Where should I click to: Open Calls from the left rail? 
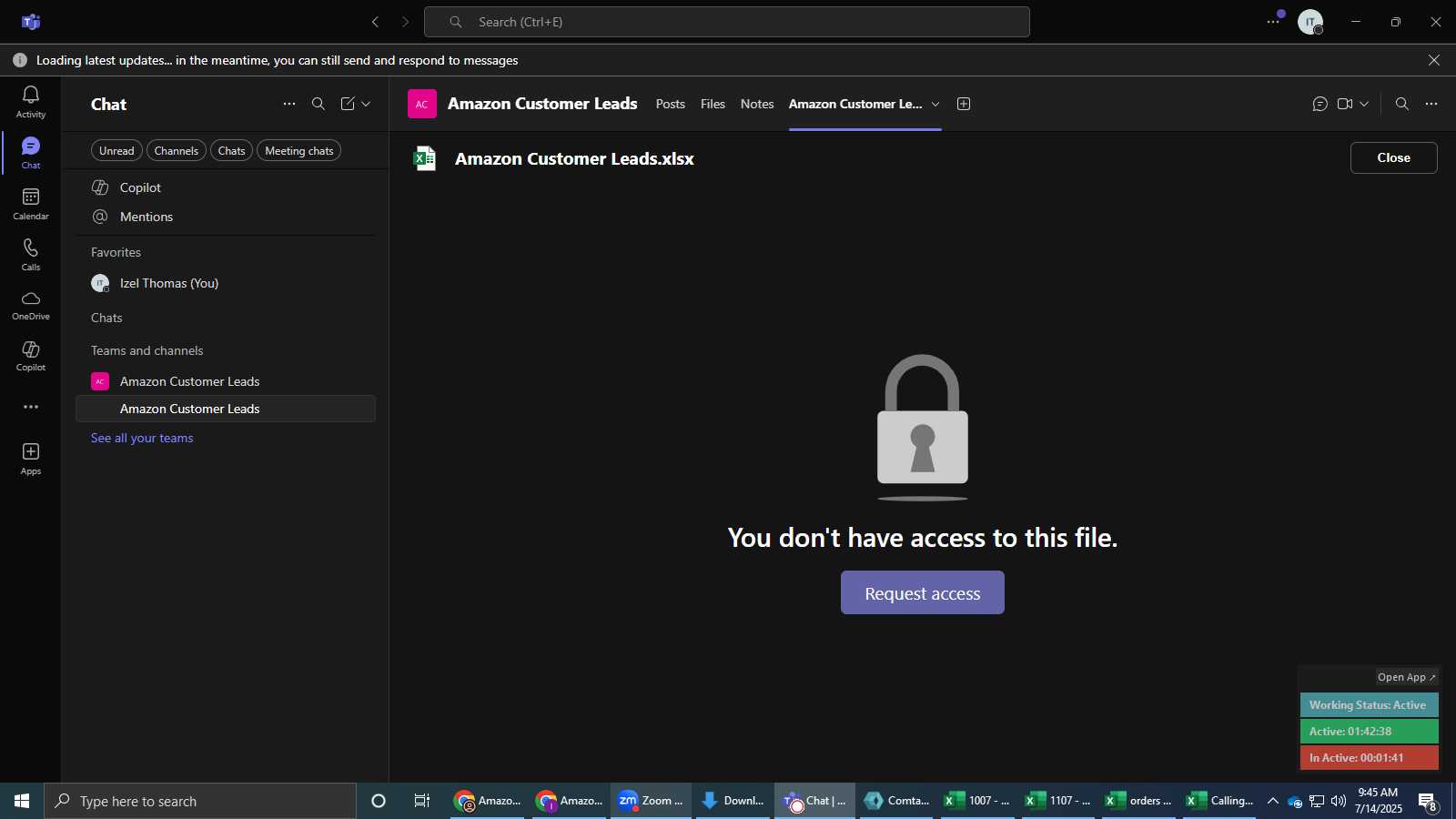[x=30, y=255]
